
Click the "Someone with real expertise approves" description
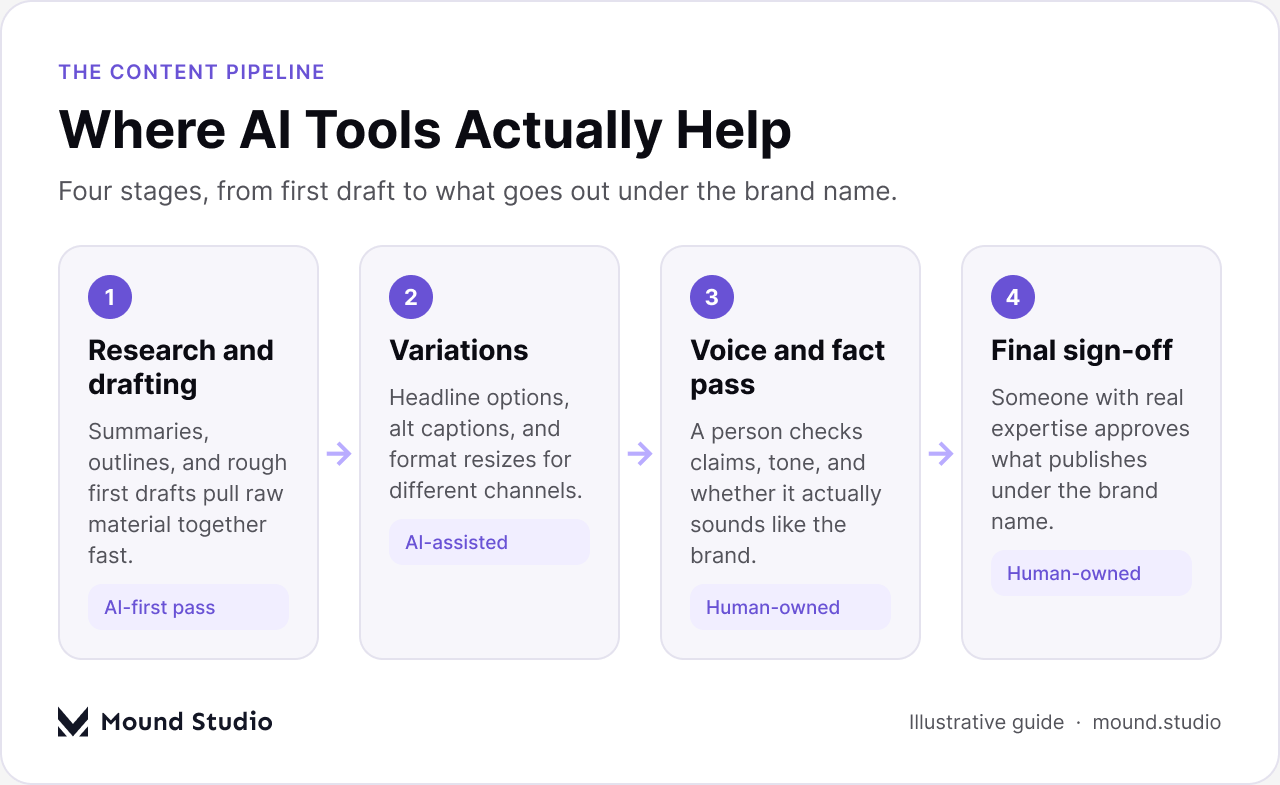pyautogui.click(x=1090, y=459)
